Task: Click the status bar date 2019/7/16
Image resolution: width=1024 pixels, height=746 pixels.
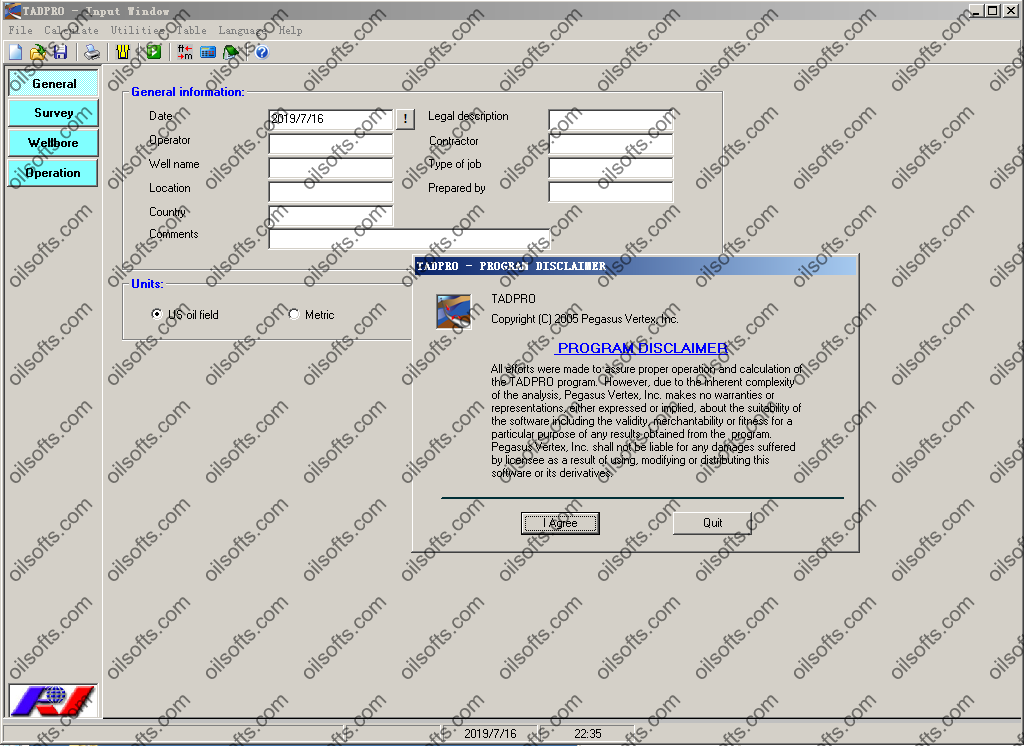Action: [490, 734]
